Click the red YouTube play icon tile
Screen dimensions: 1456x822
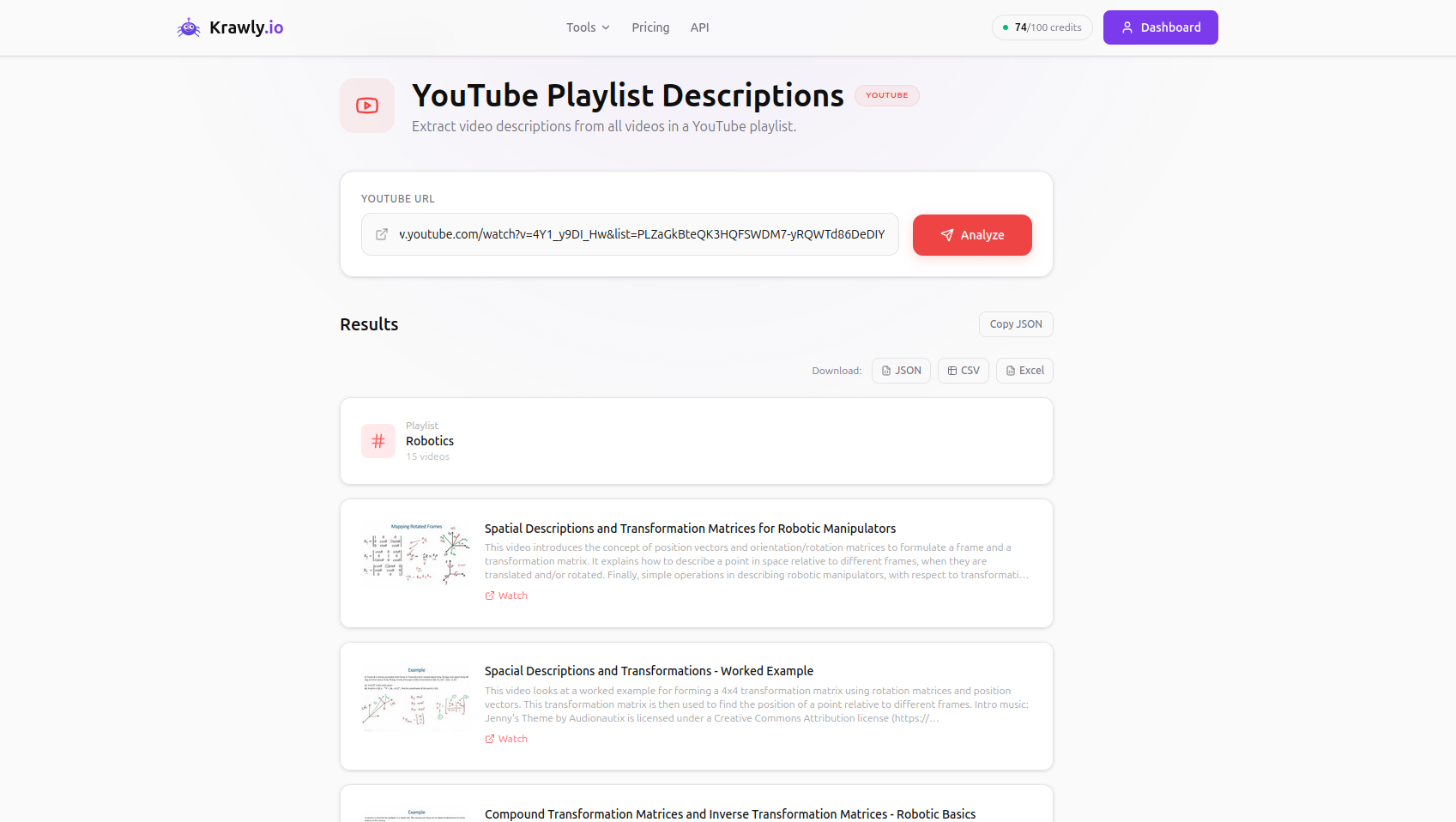pos(367,106)
